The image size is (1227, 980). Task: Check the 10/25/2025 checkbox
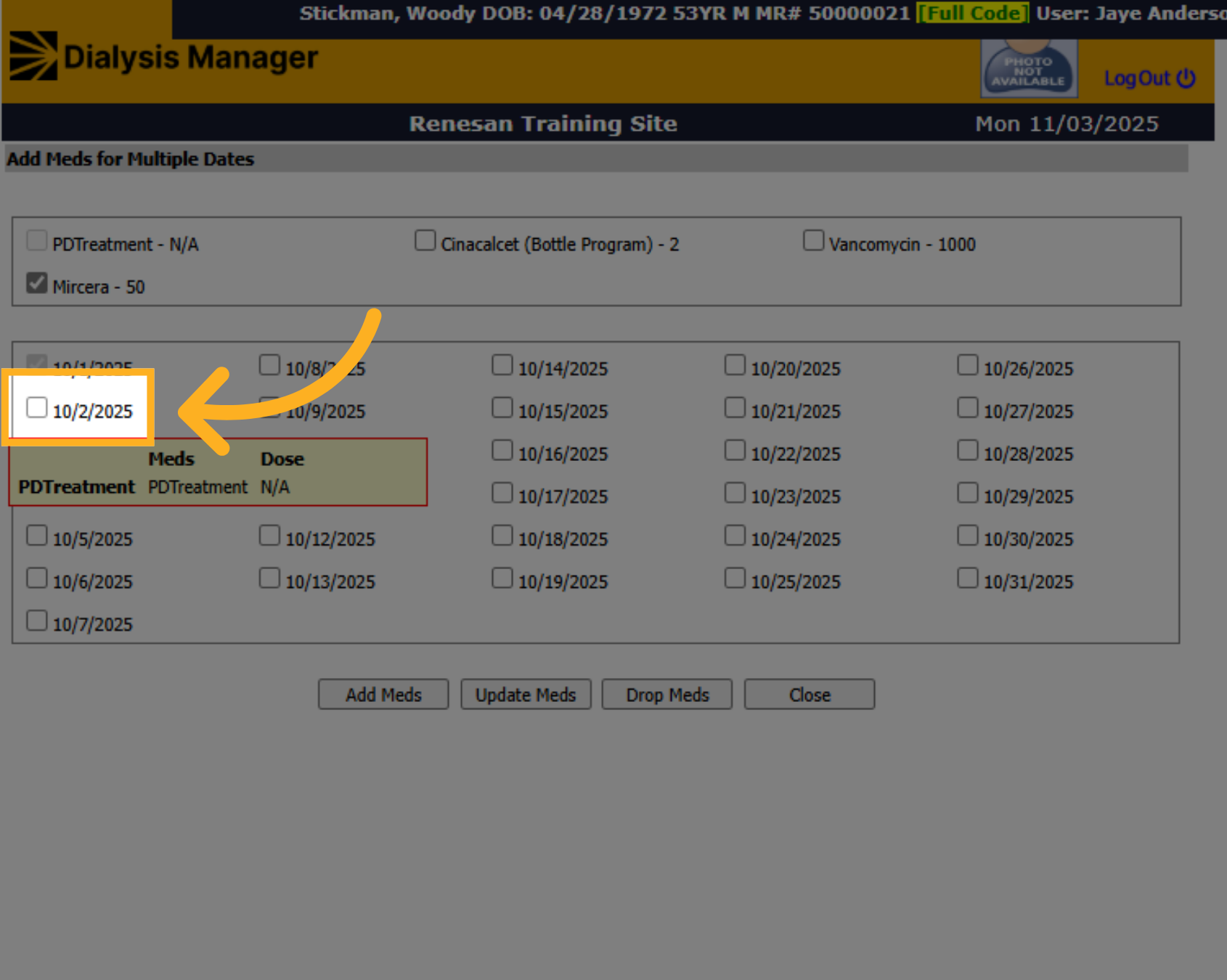pos(735,578)
